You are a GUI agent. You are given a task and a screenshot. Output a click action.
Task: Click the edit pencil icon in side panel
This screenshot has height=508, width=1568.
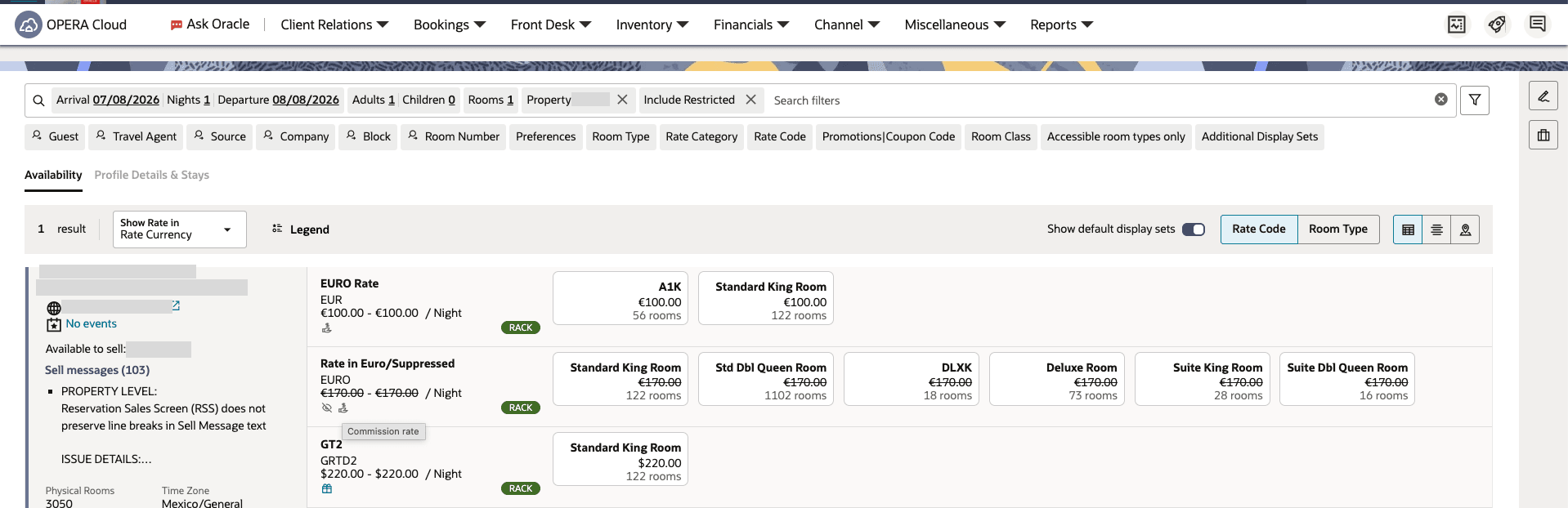[x=1543, y=96]
